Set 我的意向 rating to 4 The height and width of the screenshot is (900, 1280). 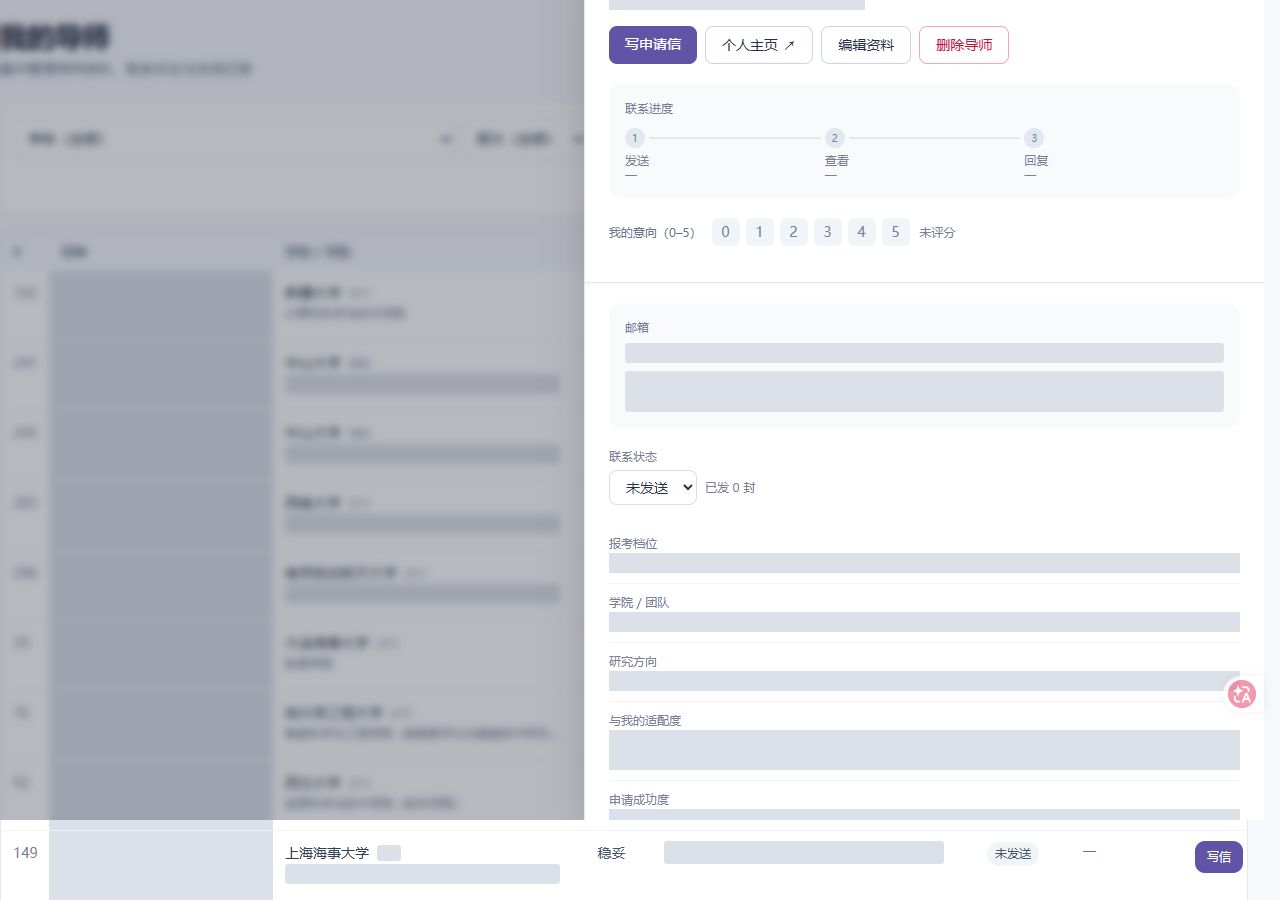click(862, 232)
